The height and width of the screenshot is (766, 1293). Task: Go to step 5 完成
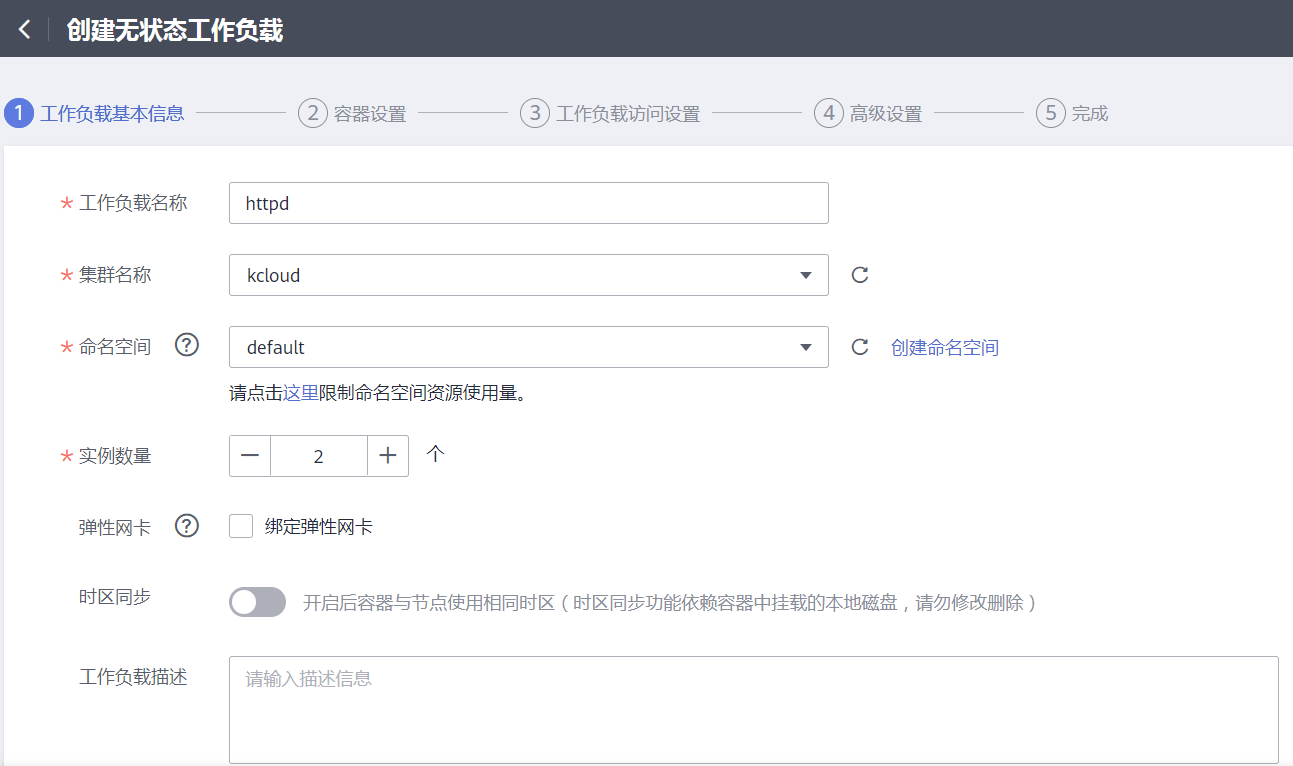[1072, 113]
